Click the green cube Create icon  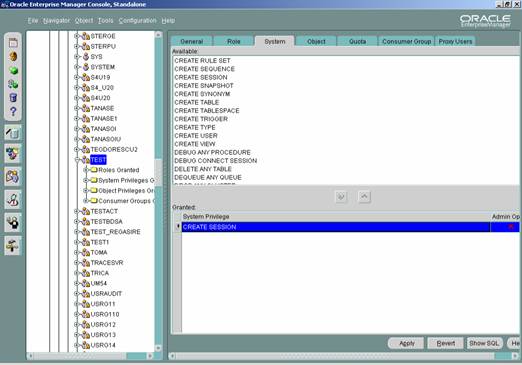click(x=13, y=70)
